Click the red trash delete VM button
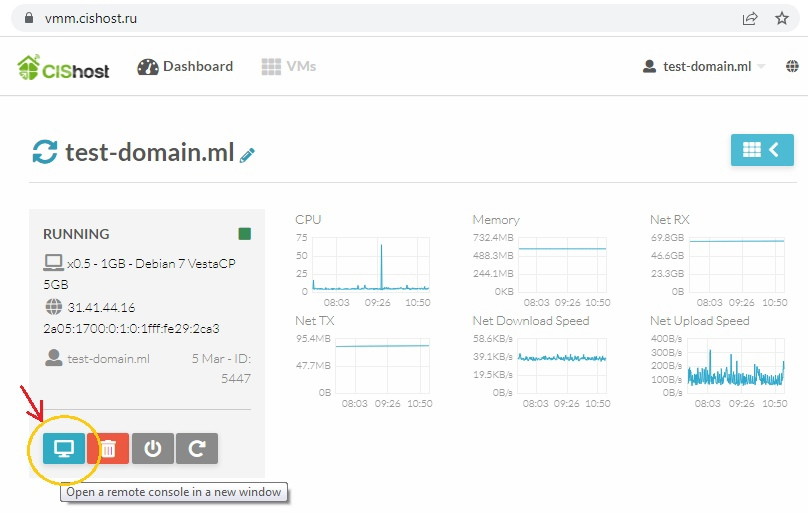This screenshot has width=808, height=513. (109, 449)
